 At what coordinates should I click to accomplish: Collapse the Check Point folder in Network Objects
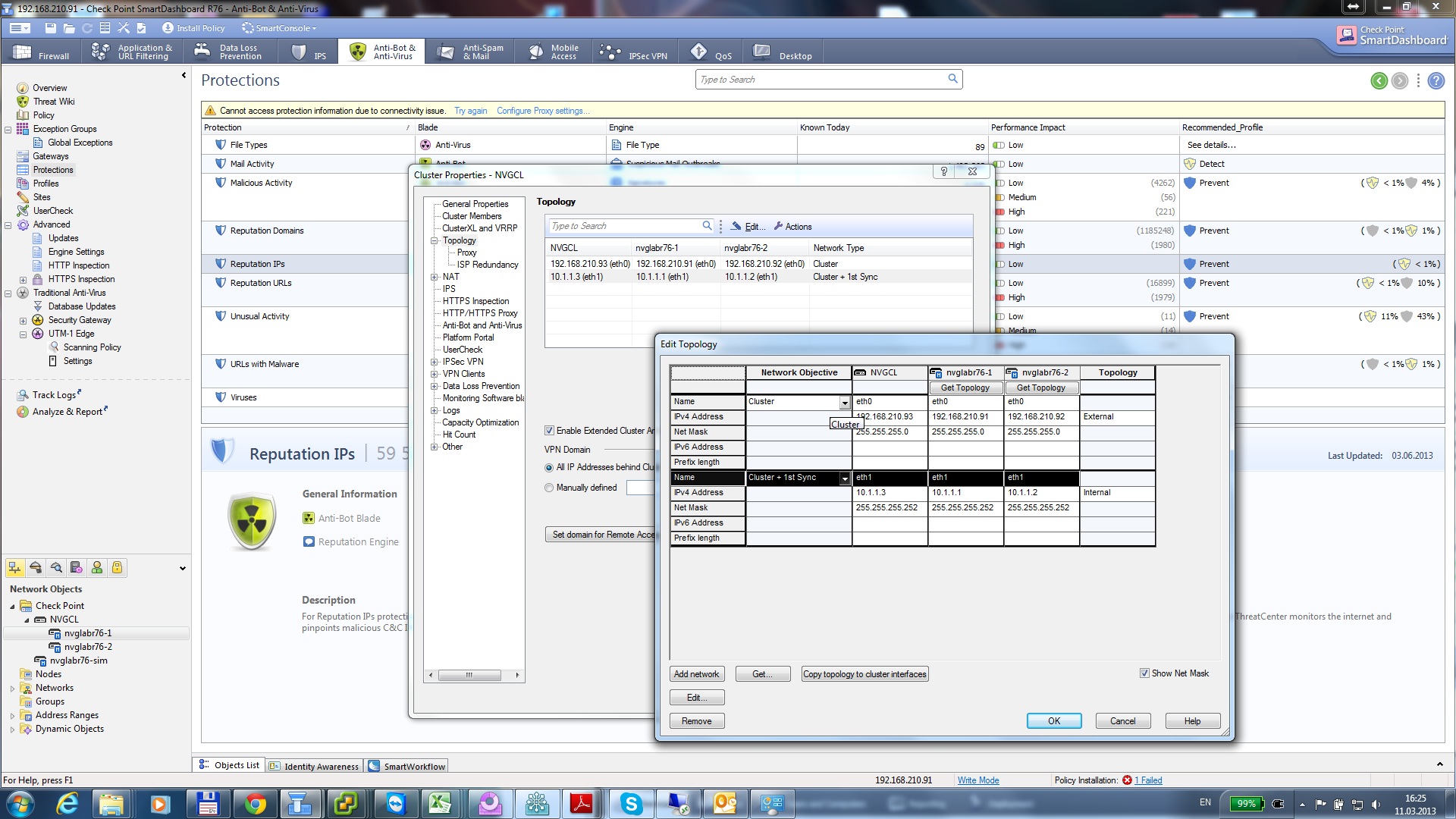(x=12, y=607)
